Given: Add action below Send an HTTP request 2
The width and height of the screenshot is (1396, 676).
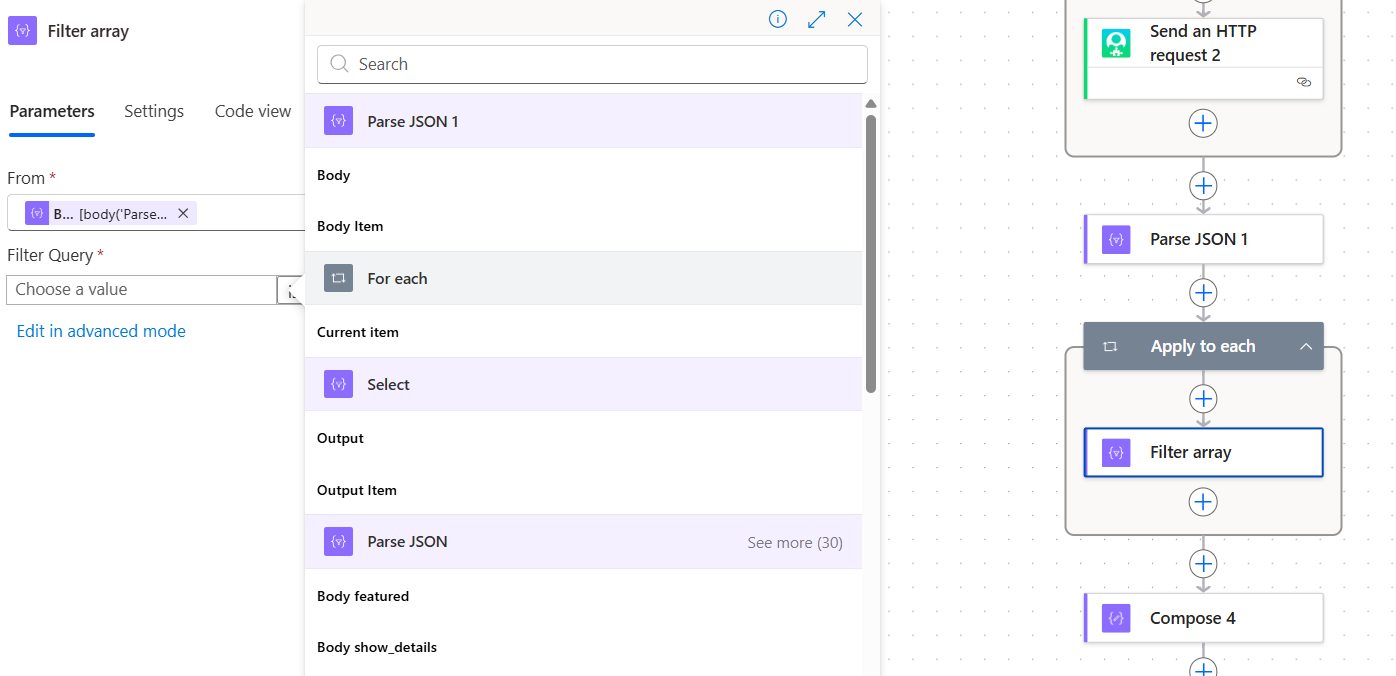Looking at the screenshot, I should 1203,123.
